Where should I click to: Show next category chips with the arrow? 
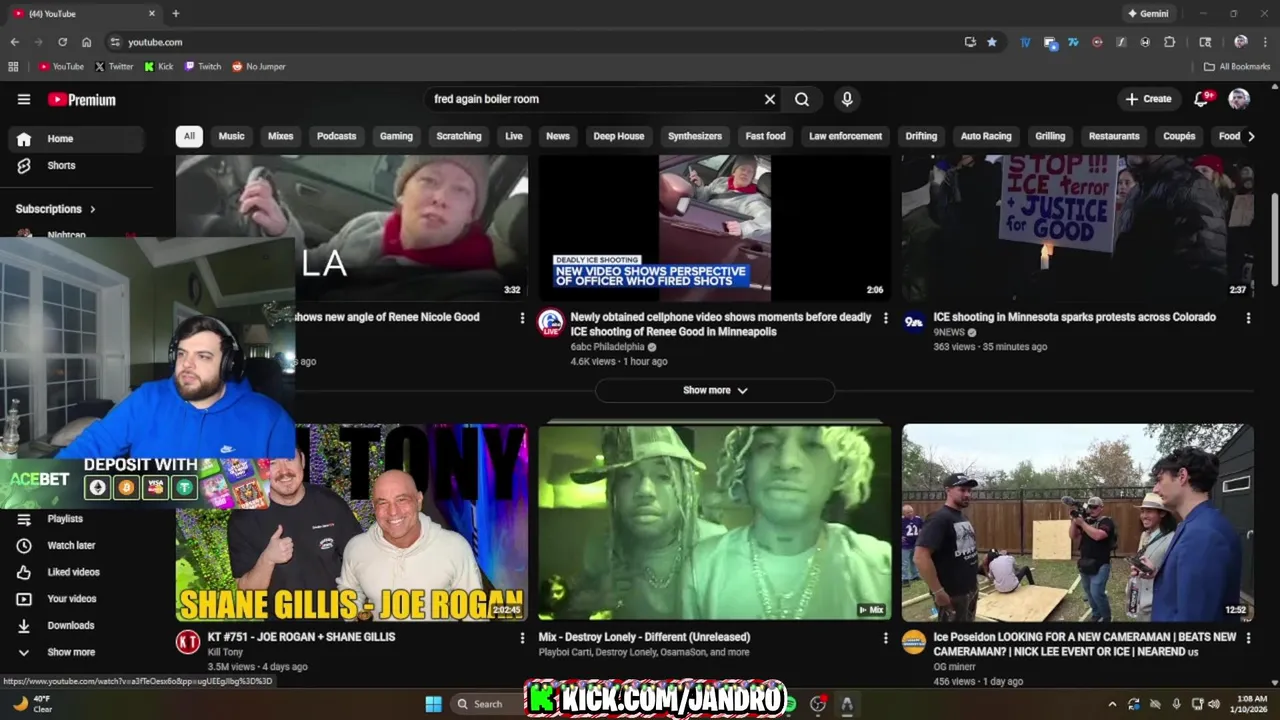(1251, 136)
